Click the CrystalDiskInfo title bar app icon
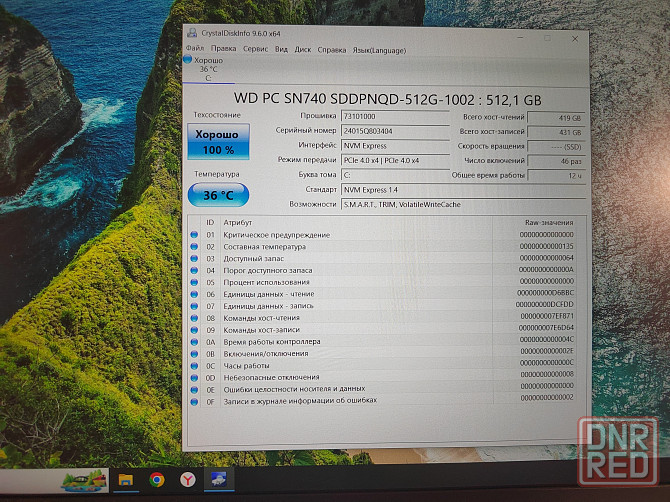 coord(192,32)
